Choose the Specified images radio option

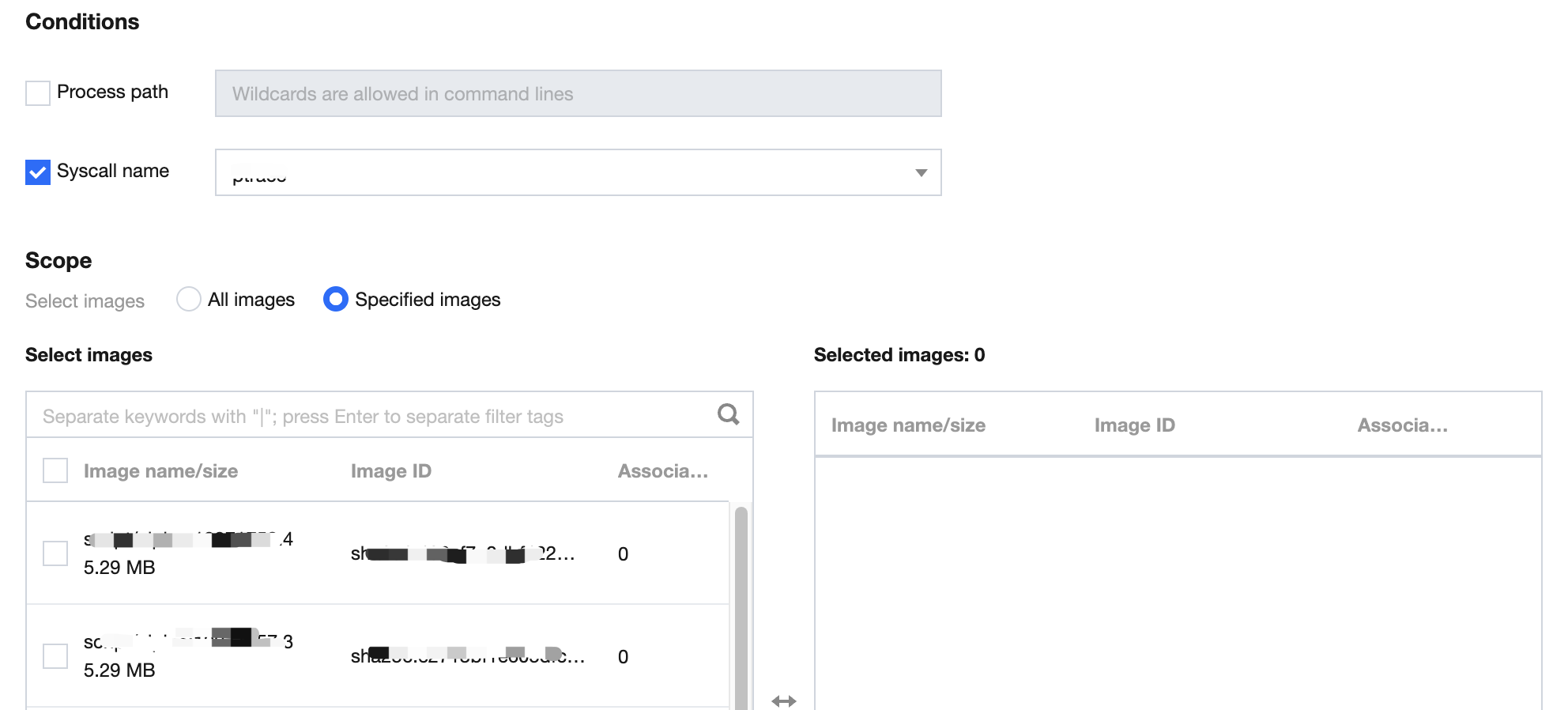(x=336, y=300)
